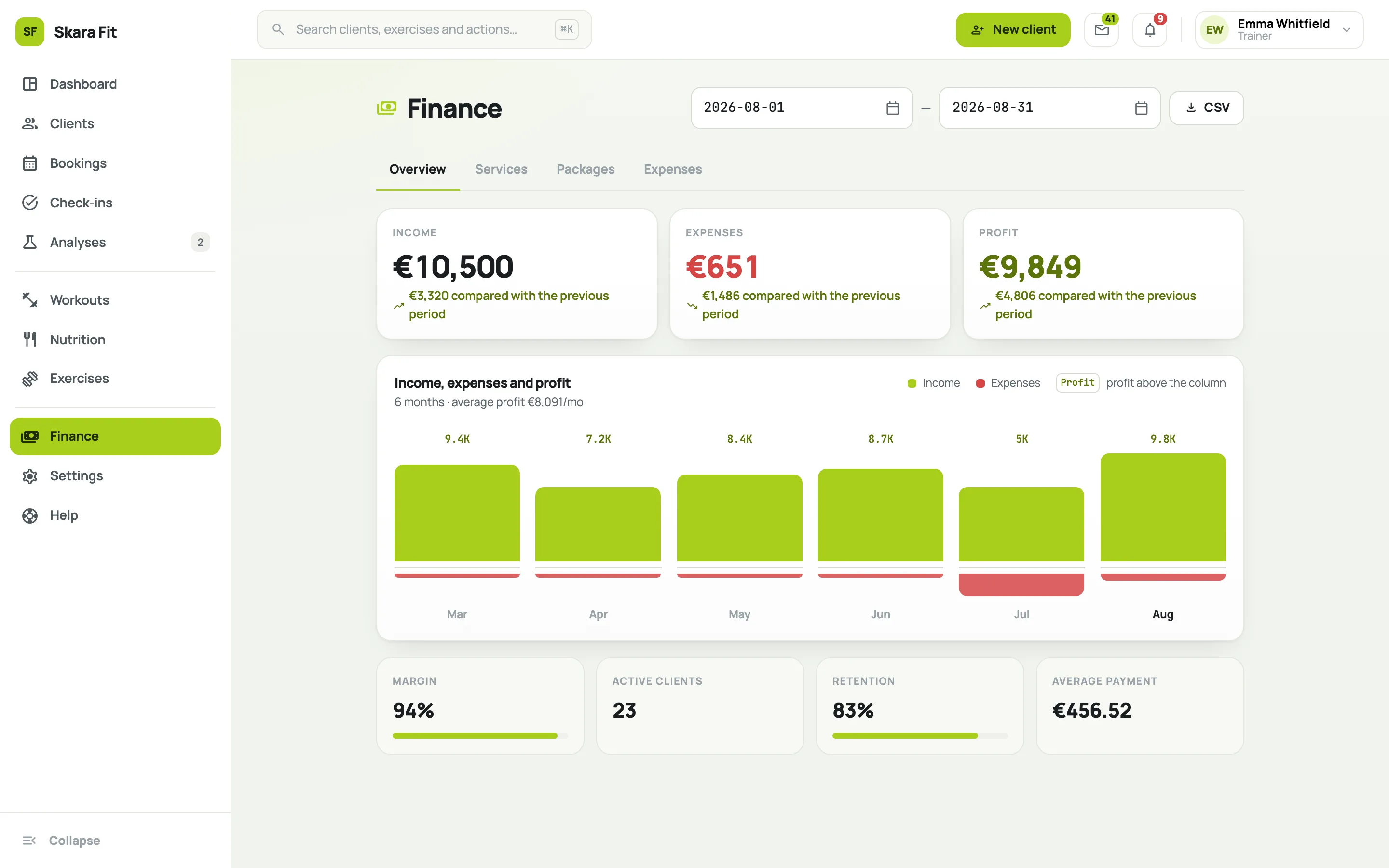Click the Expenses card €651 value
Screen dimensions: 1389x868
pos(722,267)
